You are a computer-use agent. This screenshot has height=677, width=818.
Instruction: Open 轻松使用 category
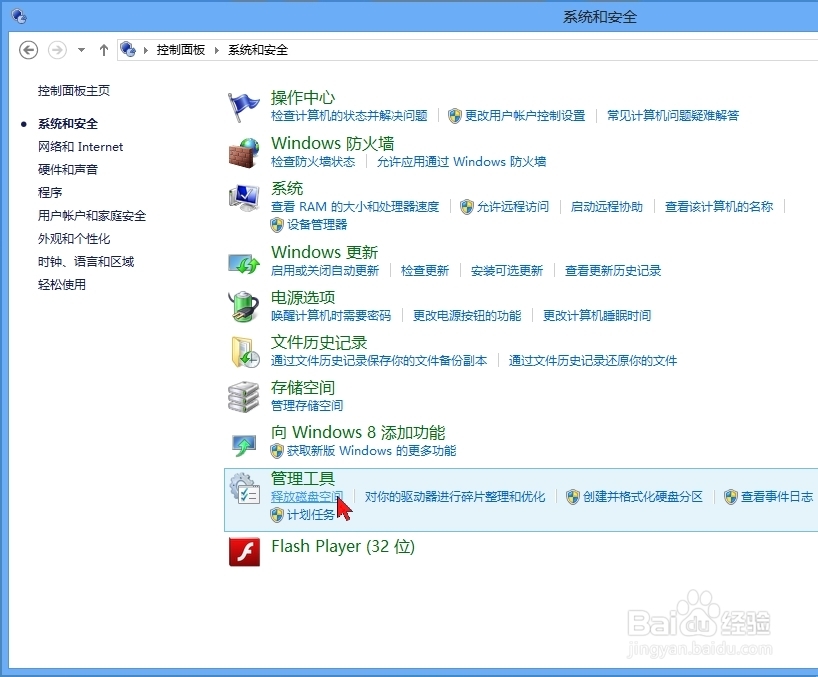62,284
